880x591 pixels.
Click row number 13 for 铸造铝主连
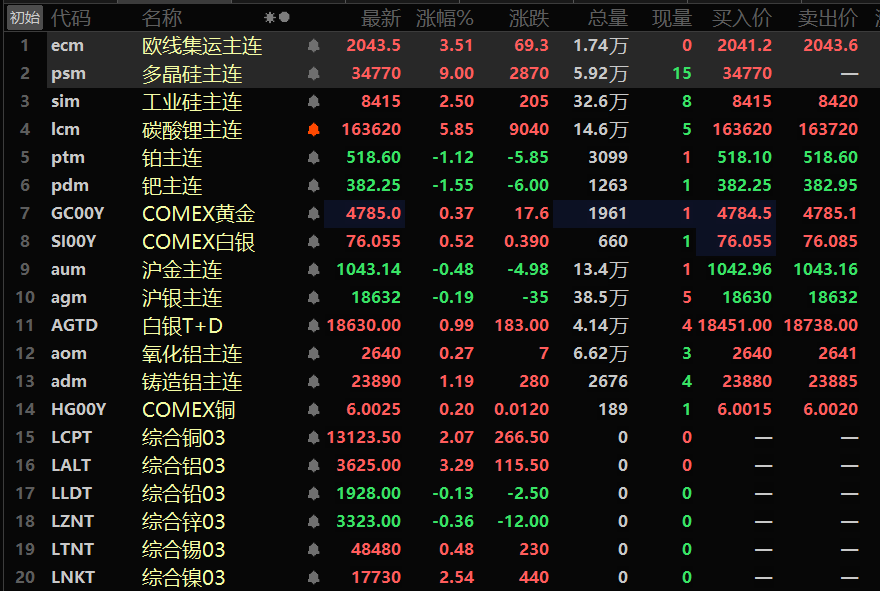click(25, 382)
